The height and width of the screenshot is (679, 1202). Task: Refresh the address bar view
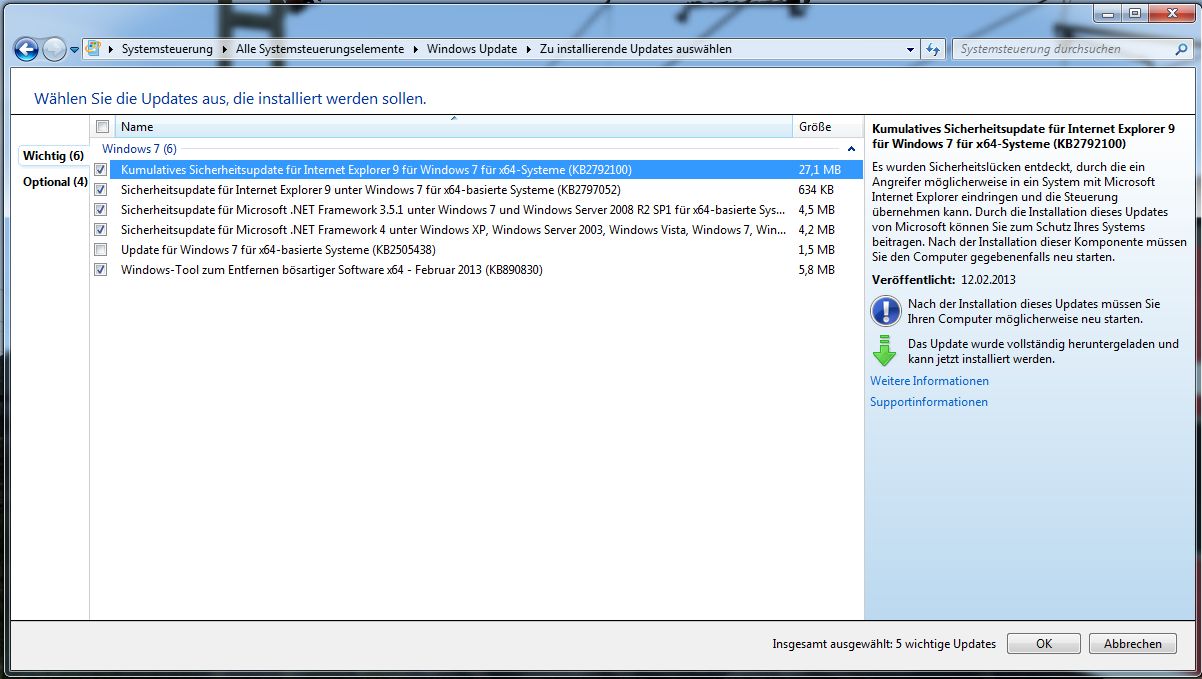coord(934,48)
